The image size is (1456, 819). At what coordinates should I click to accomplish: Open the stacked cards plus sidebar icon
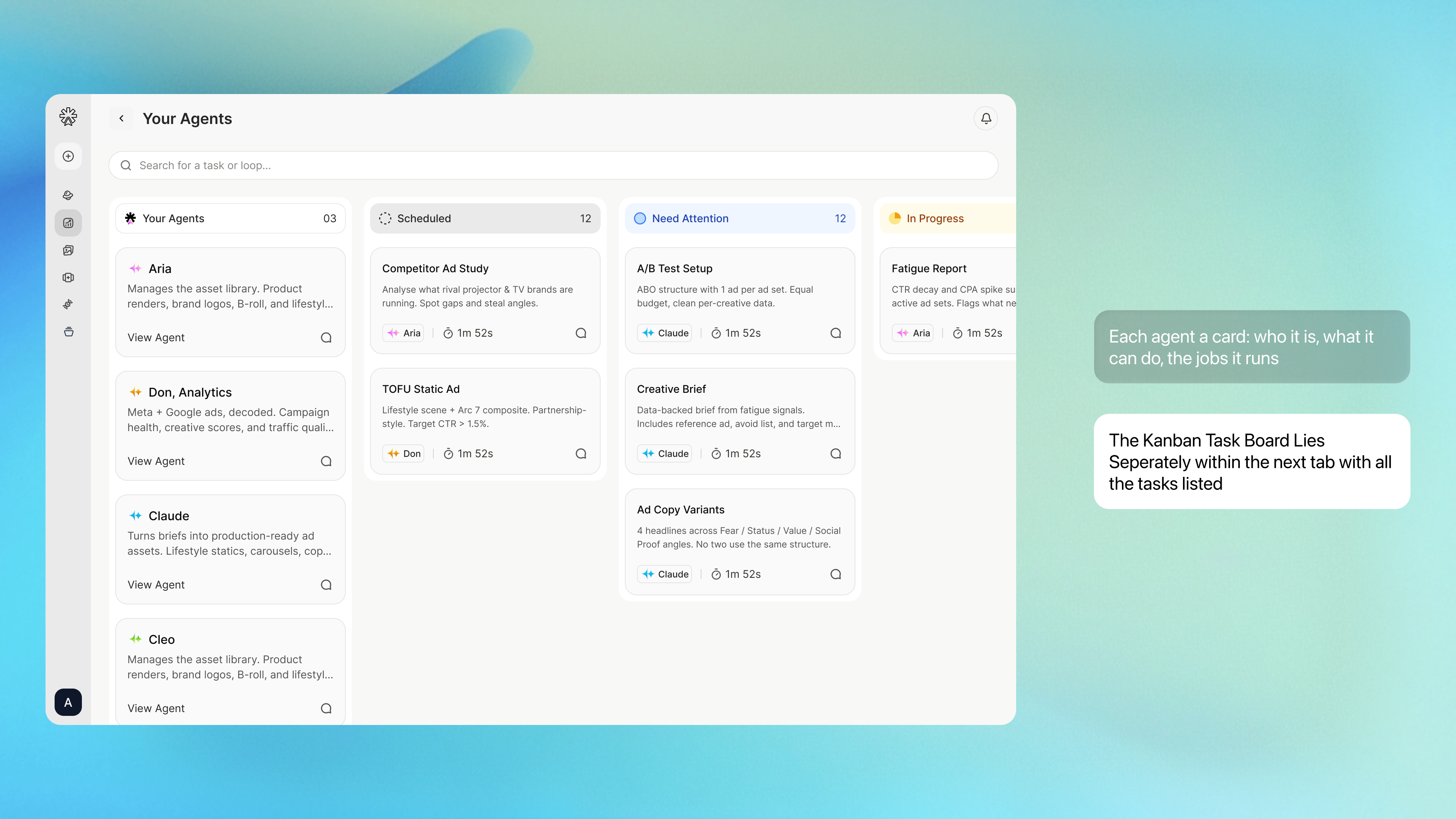click(68, 278)
